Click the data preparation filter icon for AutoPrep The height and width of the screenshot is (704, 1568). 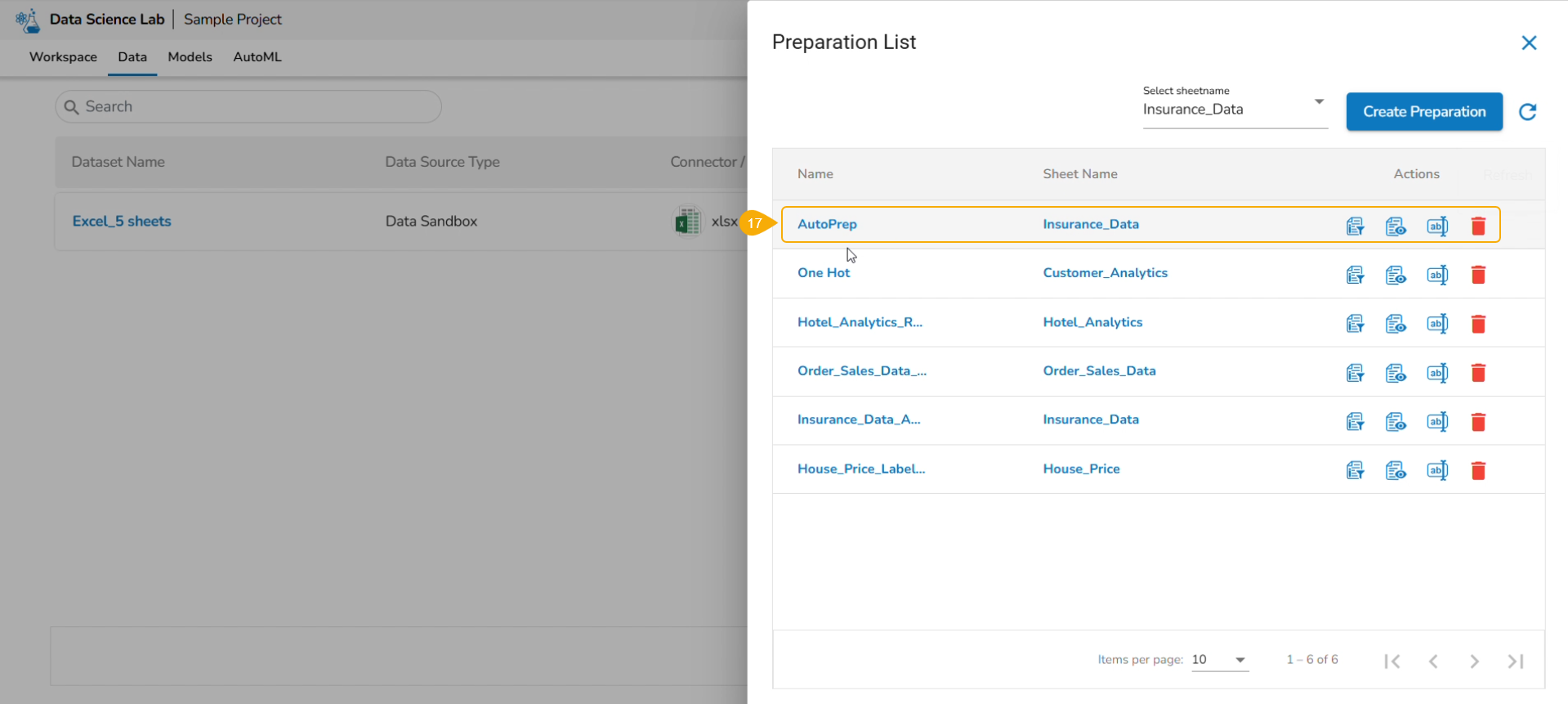pos(1355,226)
